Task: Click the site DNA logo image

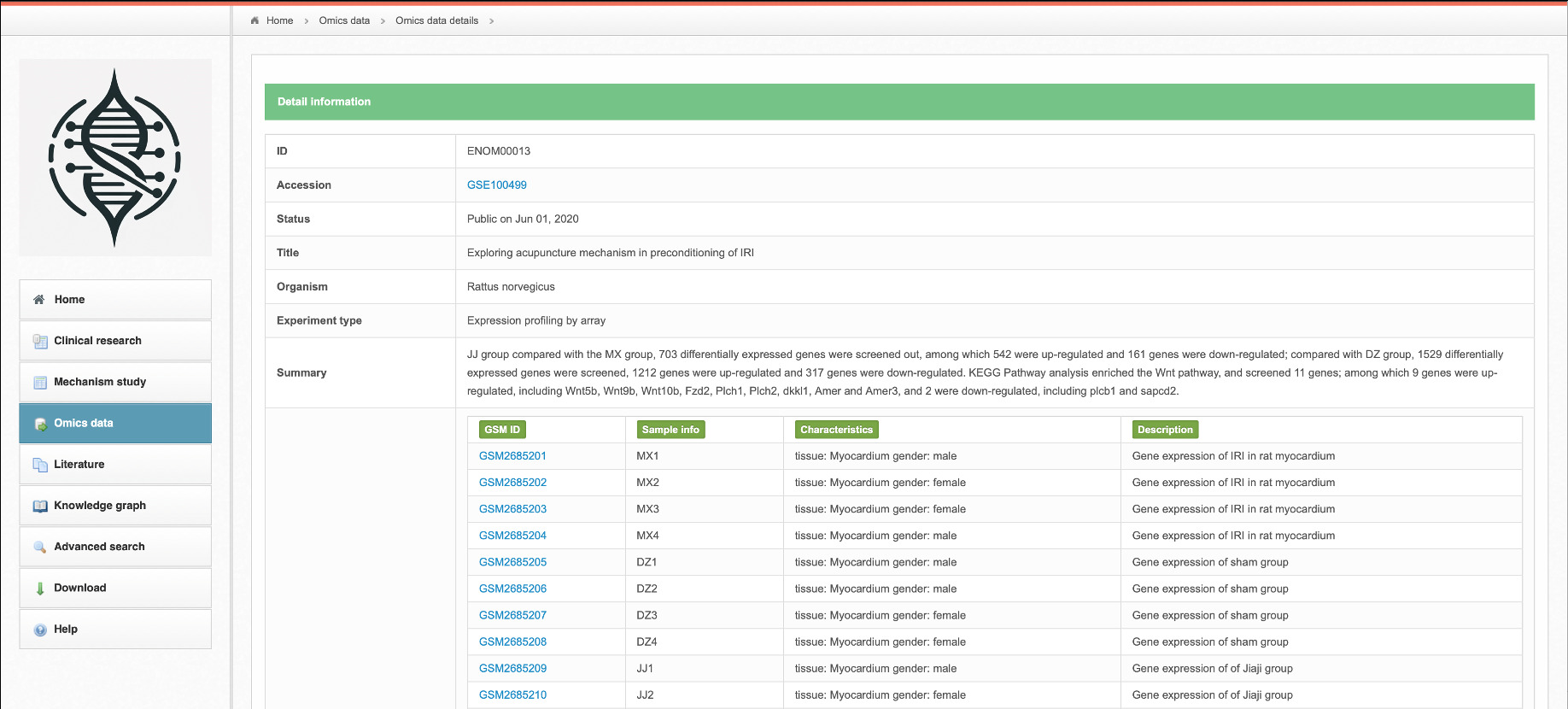Action: (115, 158)
